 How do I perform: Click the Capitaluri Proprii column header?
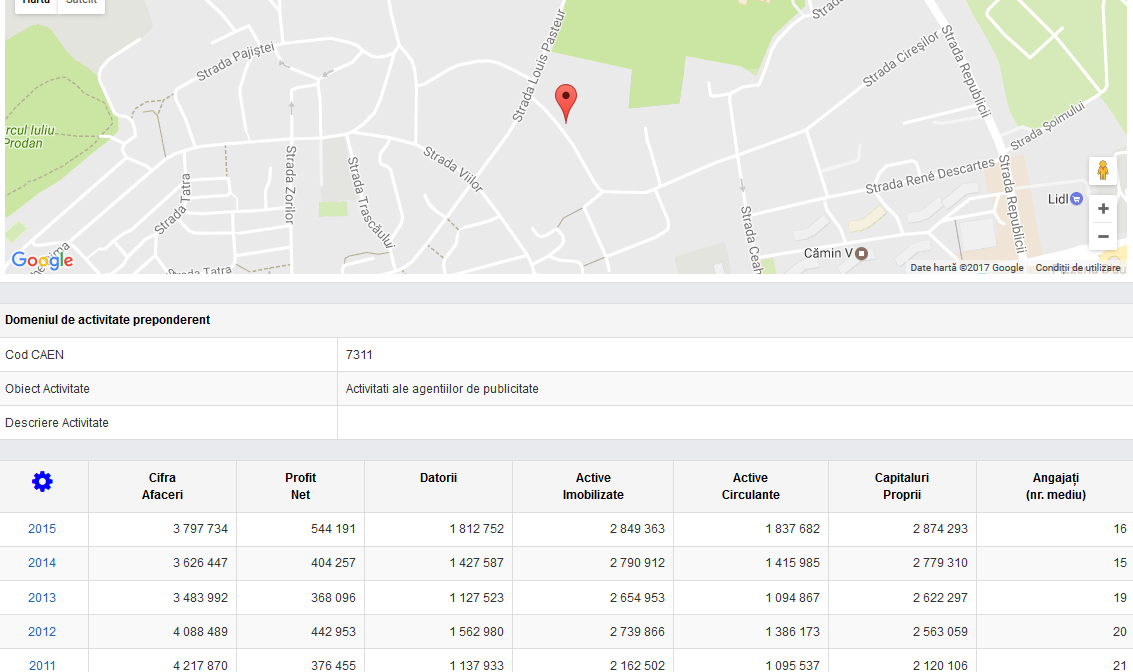[x=902, y=486]
